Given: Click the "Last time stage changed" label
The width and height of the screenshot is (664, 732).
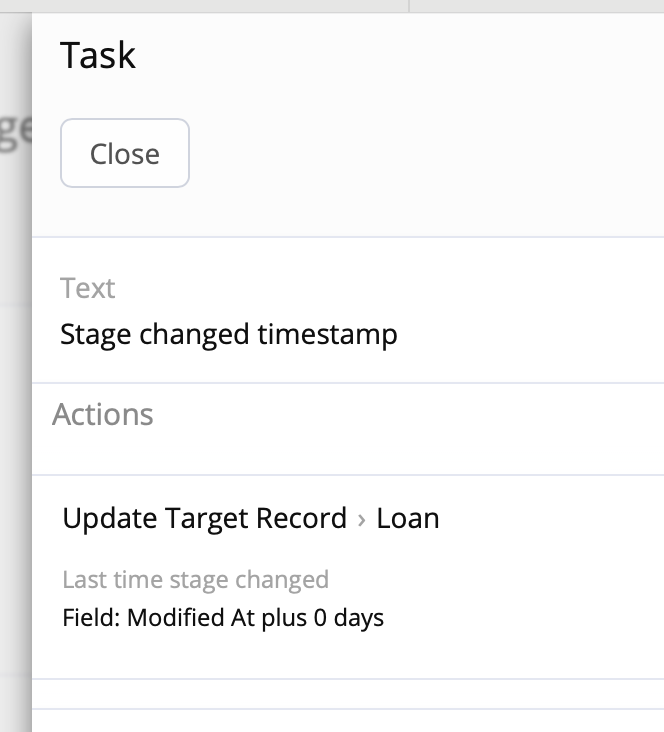Looking at the screenshot, I should [x=195, y=580].
